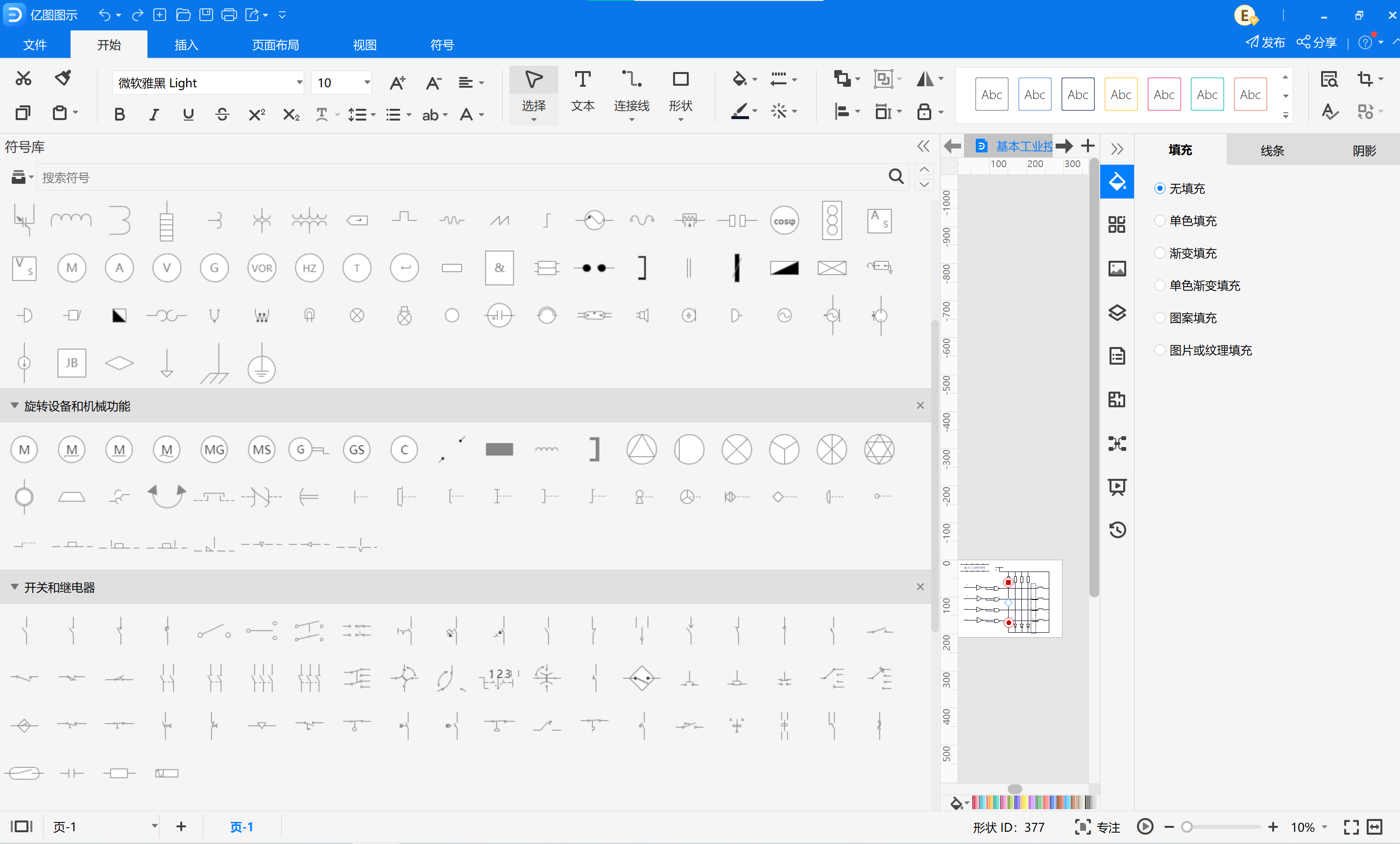Toggle Underline text formatting
This screenshot has height=844, width=1400.
click(188, 115)
